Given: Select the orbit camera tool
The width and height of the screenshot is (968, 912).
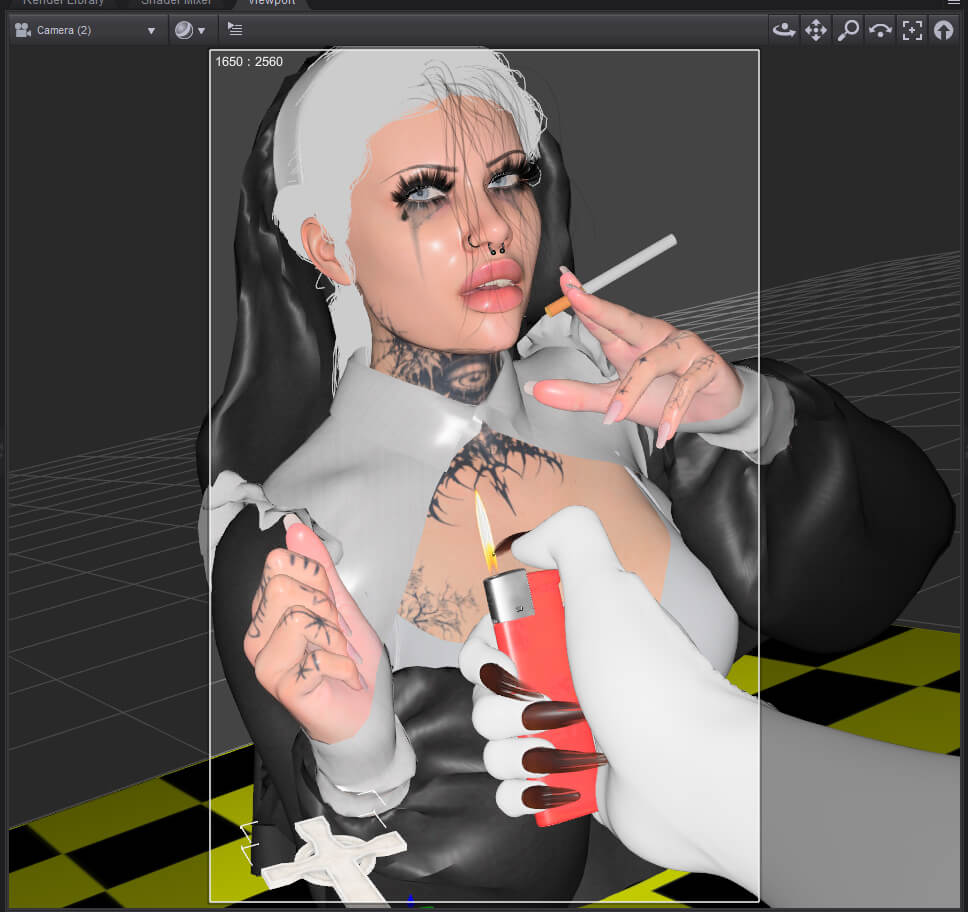Looking at the screenshot, I should (784, 30).
